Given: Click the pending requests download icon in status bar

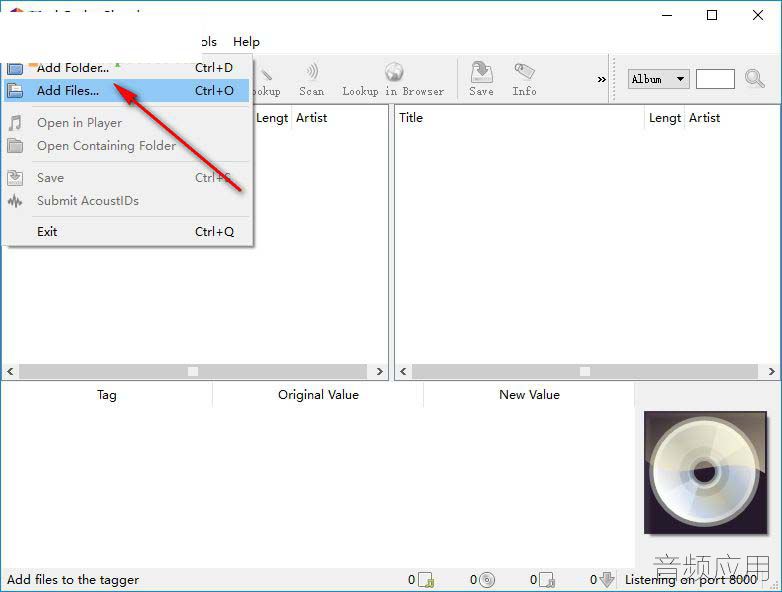Looking at the screenshot, I should point(607,580).
